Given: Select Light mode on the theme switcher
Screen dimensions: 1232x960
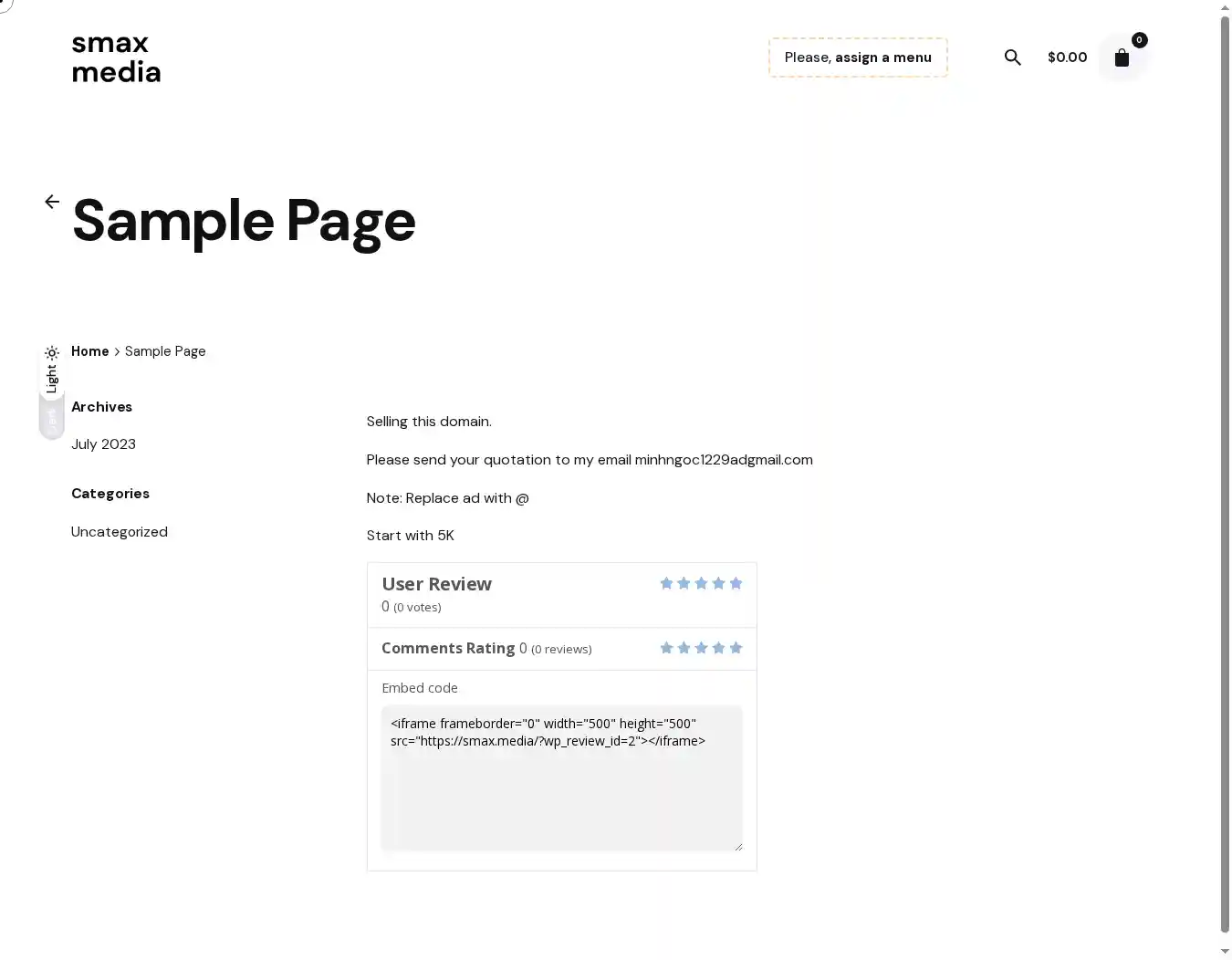Looking at the screenshot, I should [52, 378].
